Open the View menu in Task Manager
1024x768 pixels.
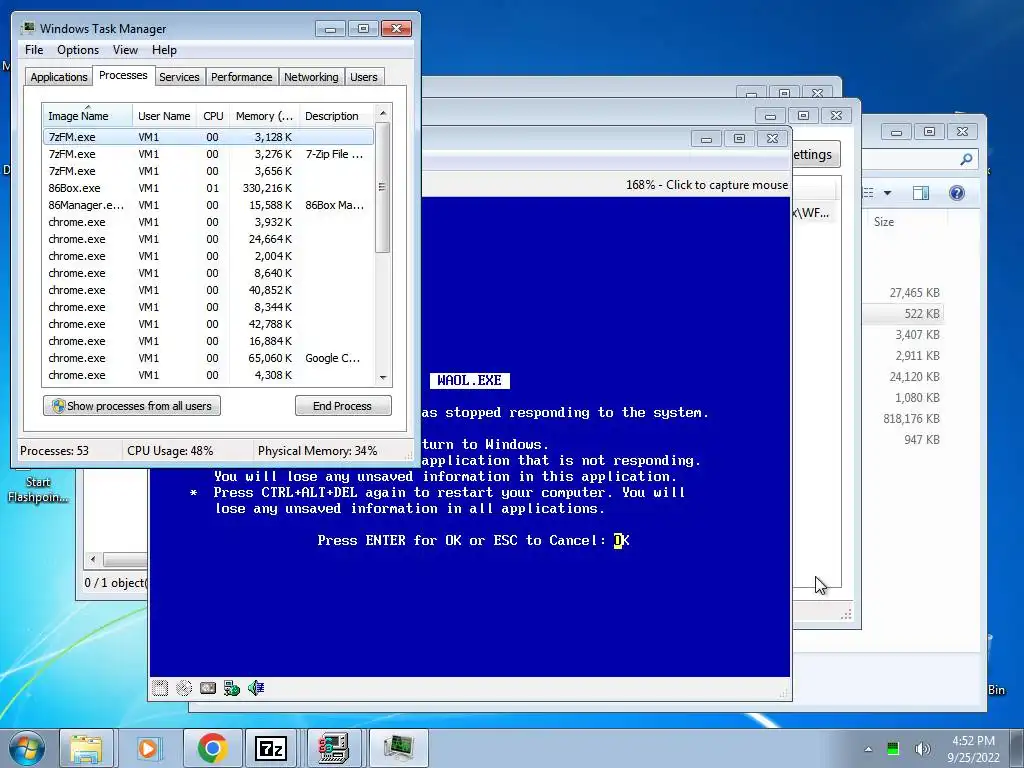tap(125, 50)
